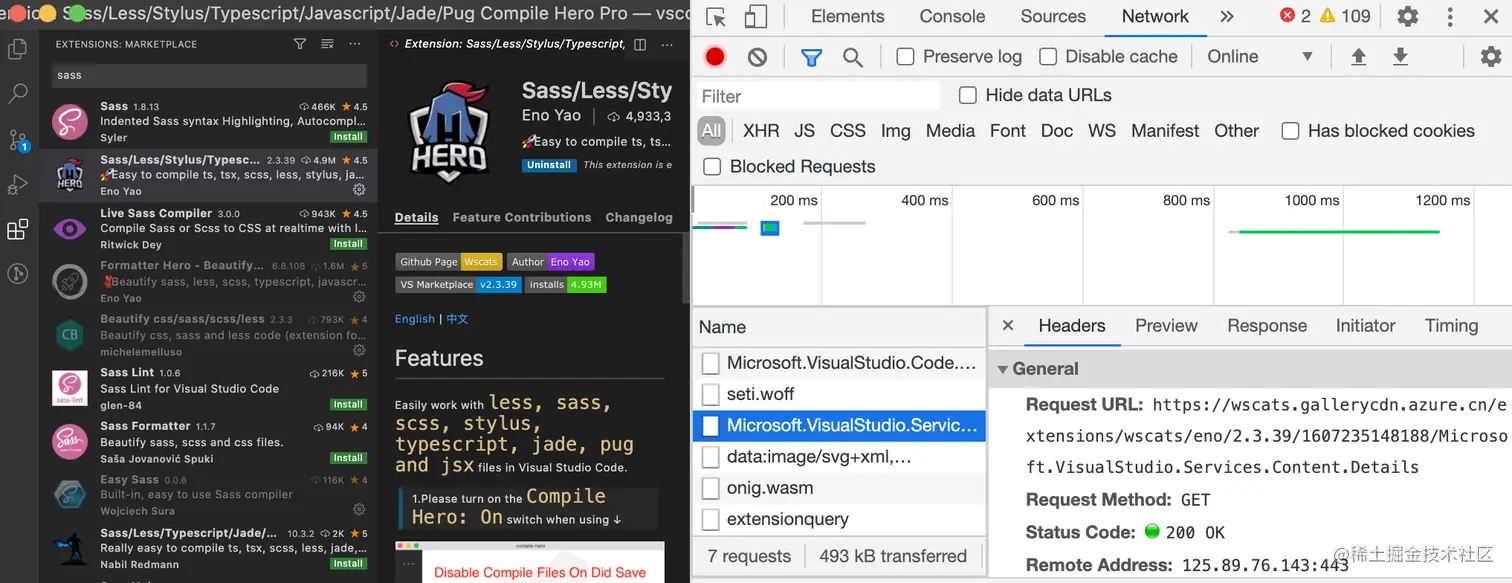The width and height of the screenshot is (1512, 583).
Task: Open the Timing tab of the request
Action: pyautogui.click(x=1451, y=326)
